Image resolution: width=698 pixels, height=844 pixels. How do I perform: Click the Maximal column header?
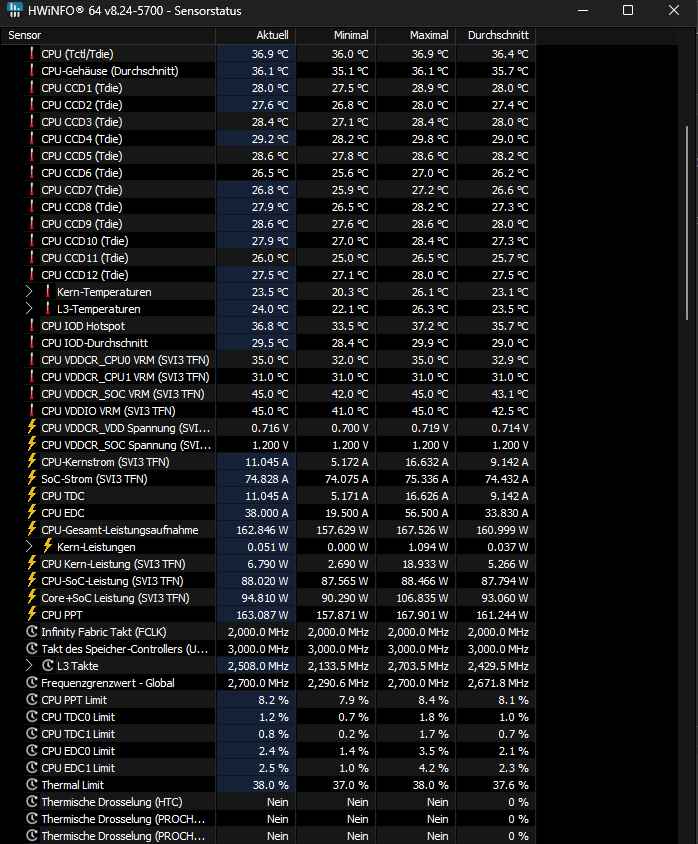415,35
